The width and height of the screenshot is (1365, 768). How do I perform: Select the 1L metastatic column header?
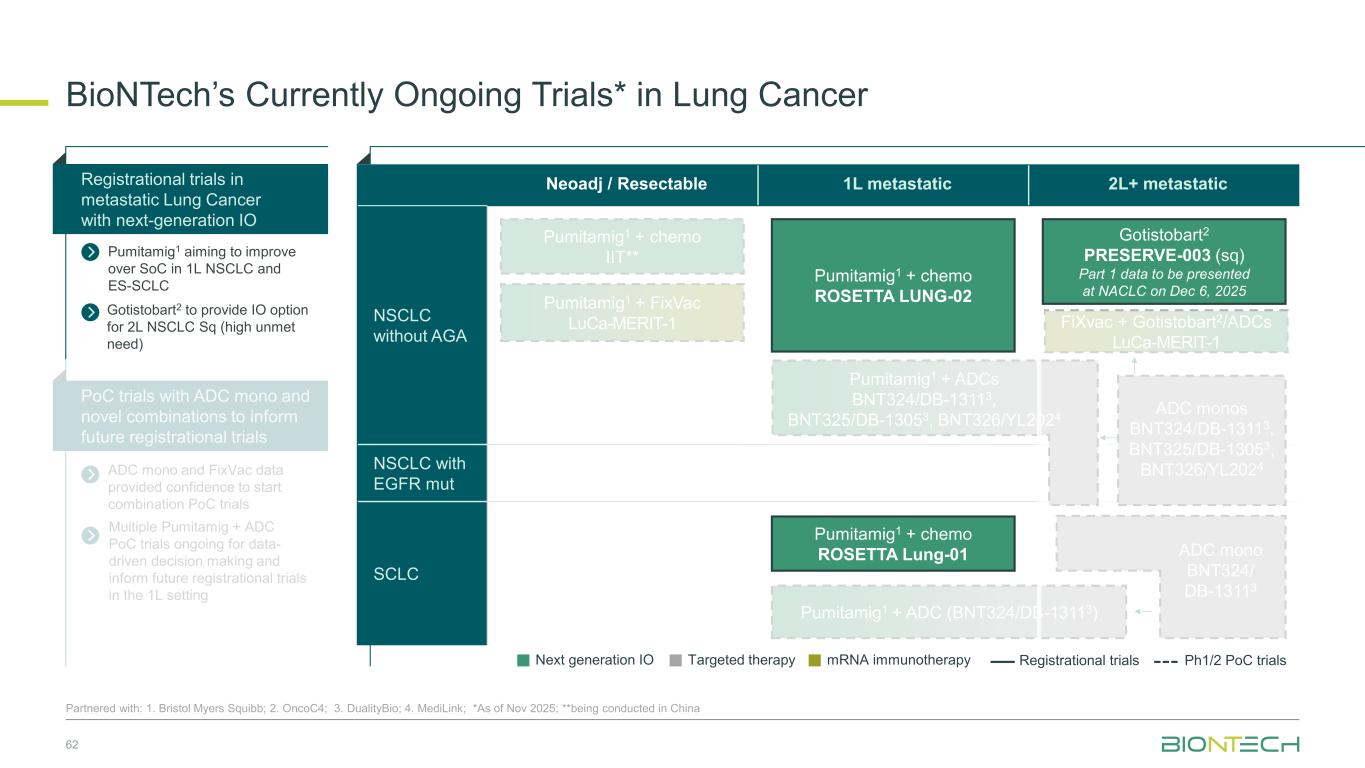(x=893, y=184)
